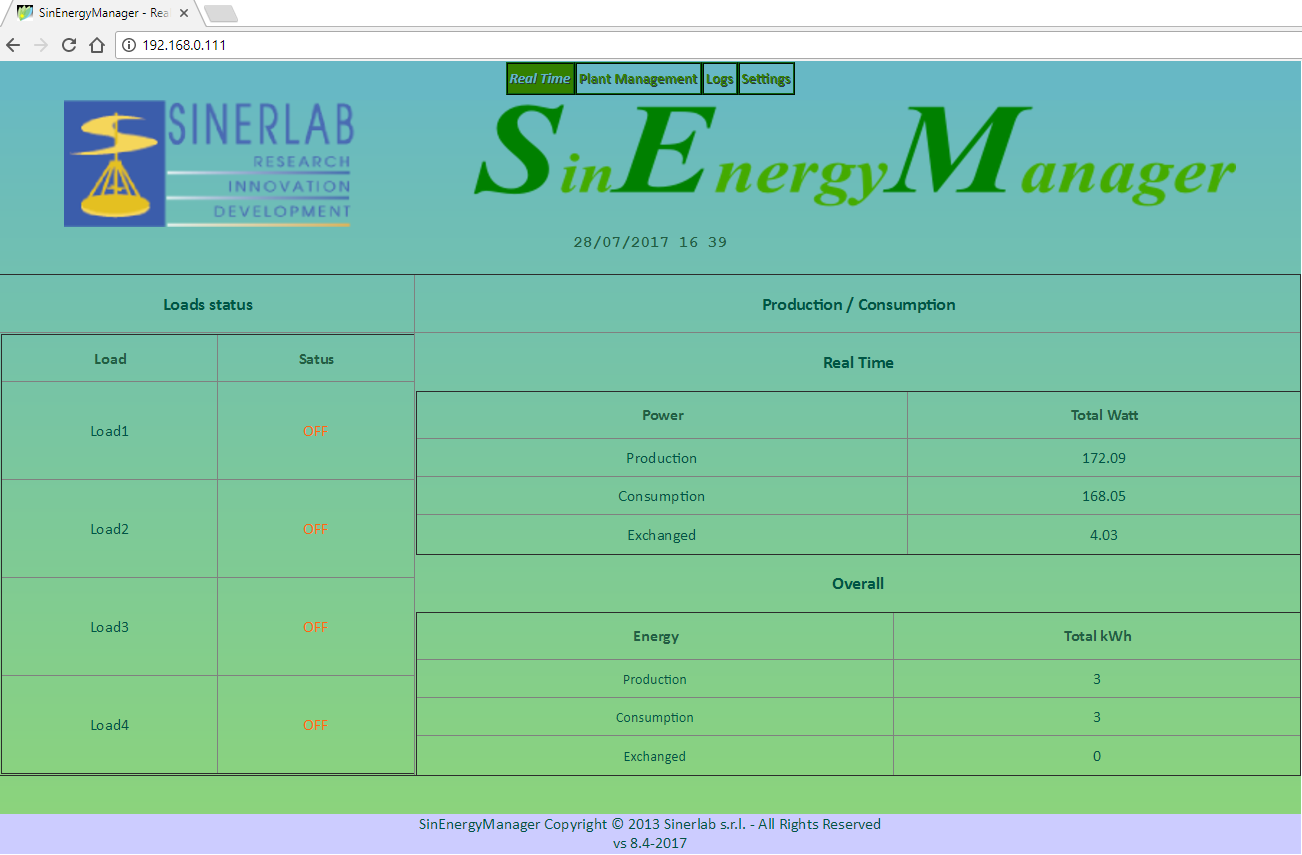Select the Load2 row label
Screen dimensions: 1302x855
110,529
